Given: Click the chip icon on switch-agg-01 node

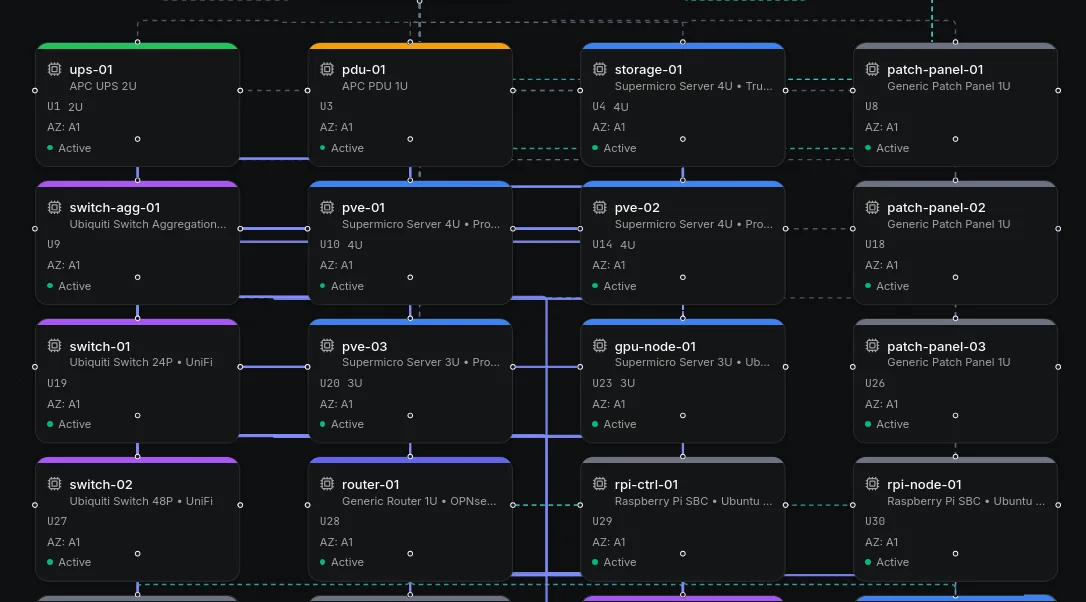Looking at the screenshot, I should 54,207.
